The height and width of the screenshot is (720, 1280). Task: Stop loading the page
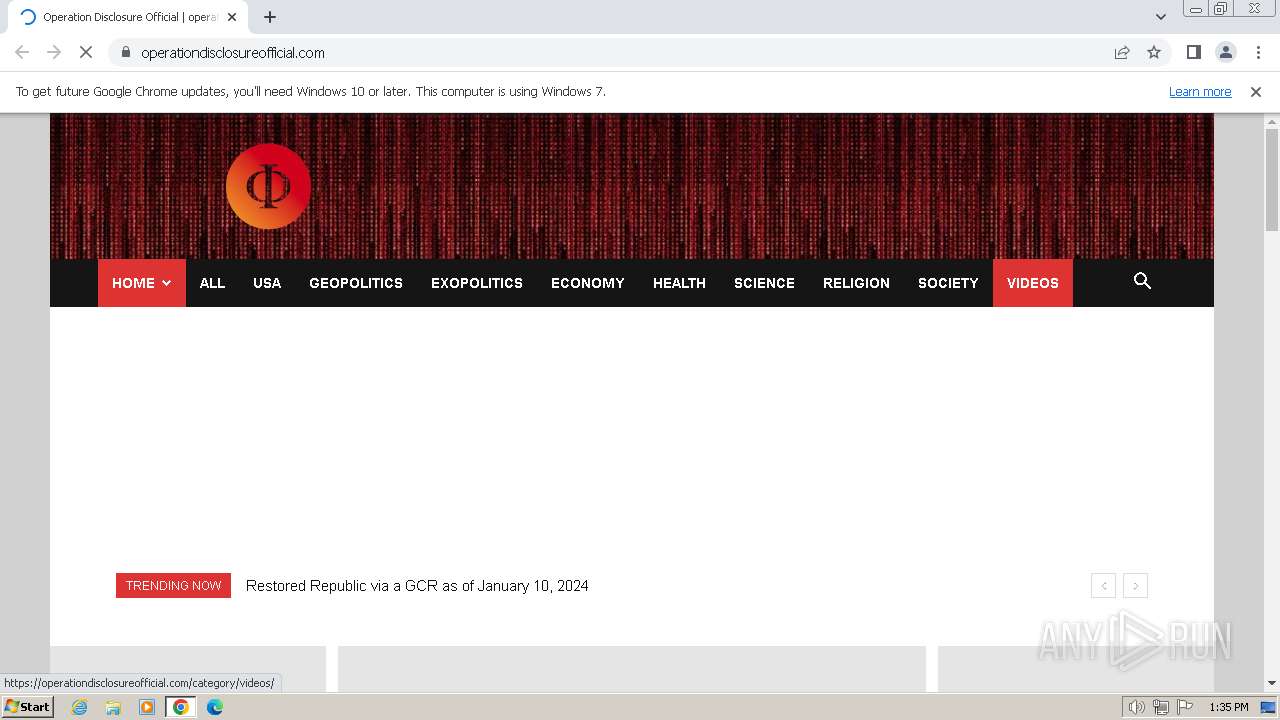(x=86, y=52)
